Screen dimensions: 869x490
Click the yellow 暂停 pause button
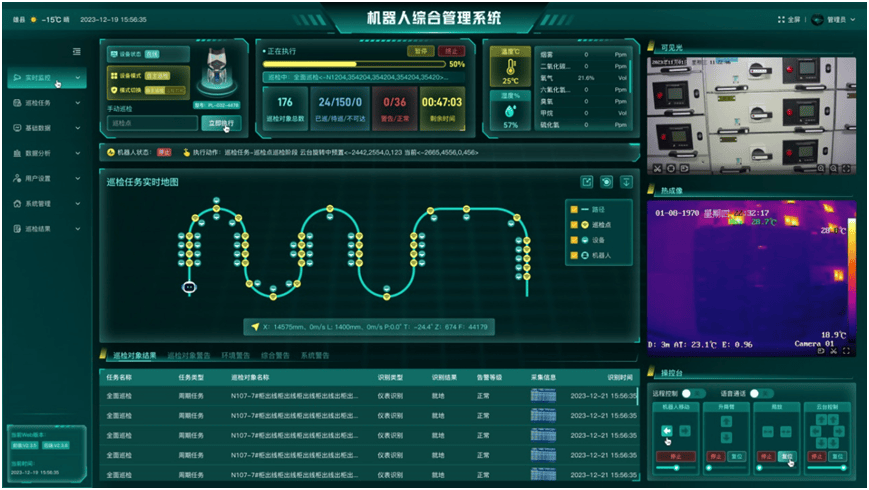(421, 51)
